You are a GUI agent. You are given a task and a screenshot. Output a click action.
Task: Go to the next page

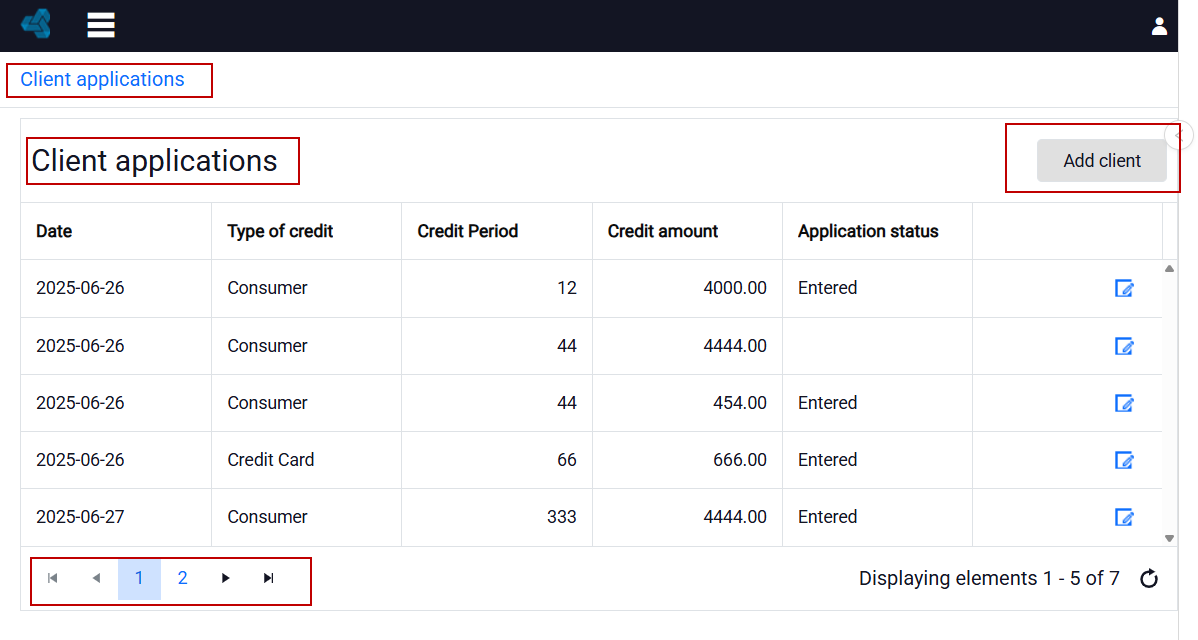(x=225, y=578)
